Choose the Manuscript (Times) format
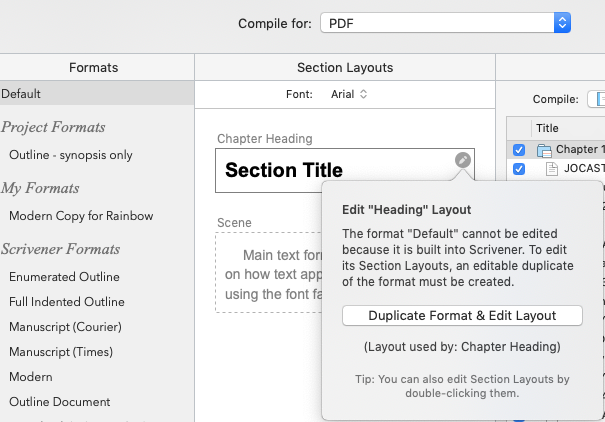The image size is (605, 422). pyautogui.click(x=61, y=352)
